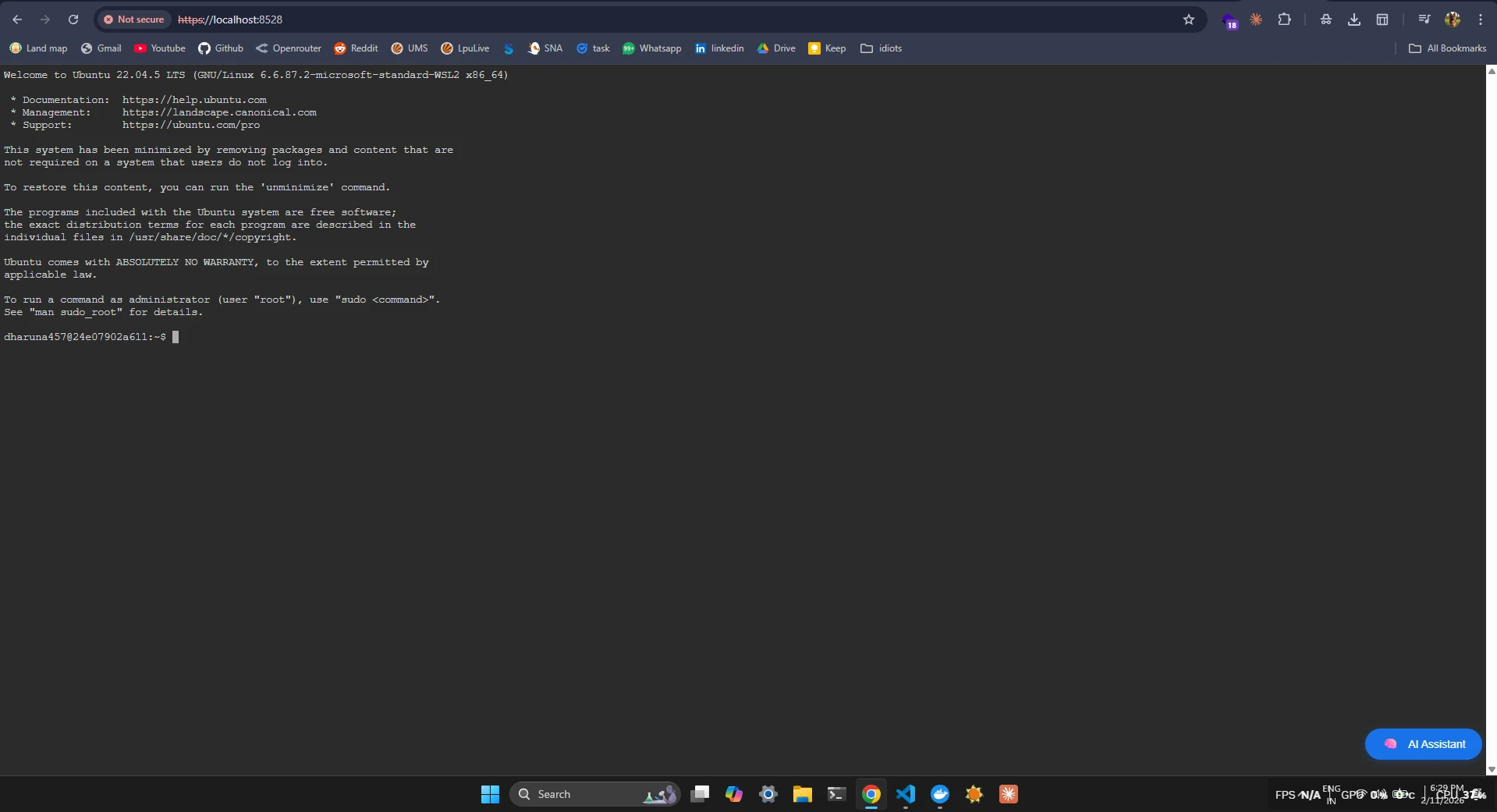Open the All Bookmarks dropdown
The image size is (1497, 812).
pyautogui.click(x=1447, y=48)
